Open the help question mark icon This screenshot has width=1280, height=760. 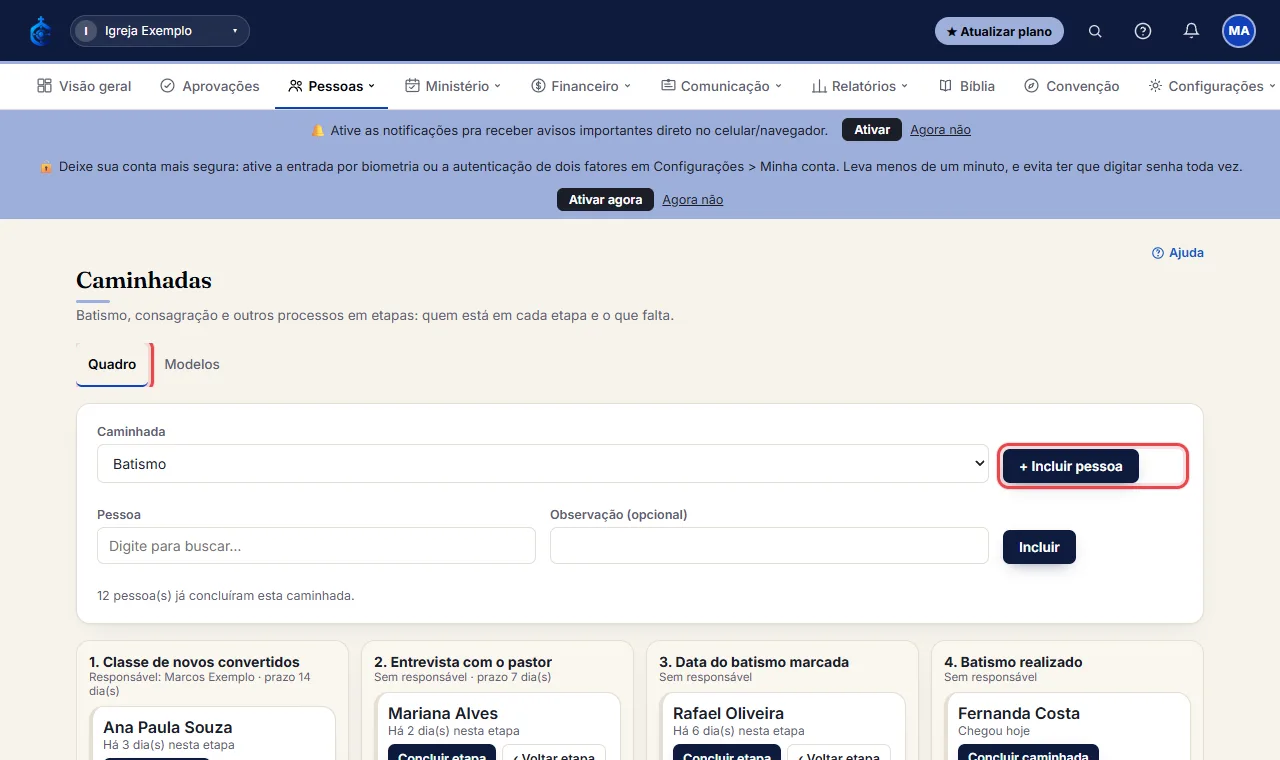click(x=1143, y=31)
